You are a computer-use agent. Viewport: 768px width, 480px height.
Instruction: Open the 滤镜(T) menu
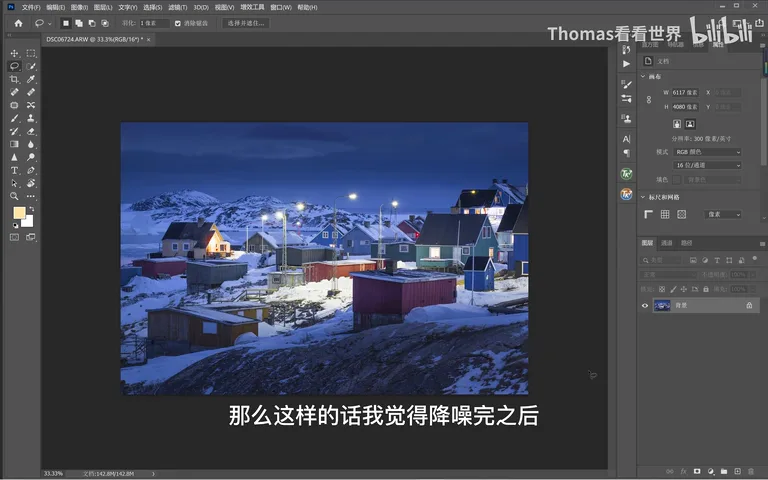click(x=177, y=7)
